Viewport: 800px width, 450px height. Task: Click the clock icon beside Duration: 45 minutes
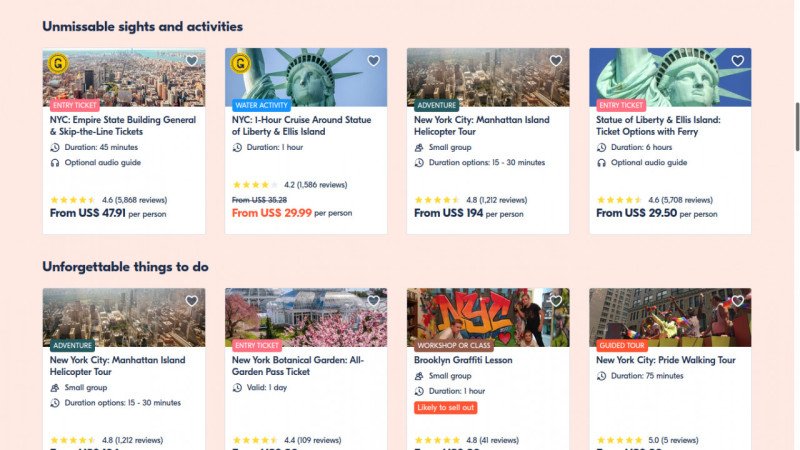point(56,147)
